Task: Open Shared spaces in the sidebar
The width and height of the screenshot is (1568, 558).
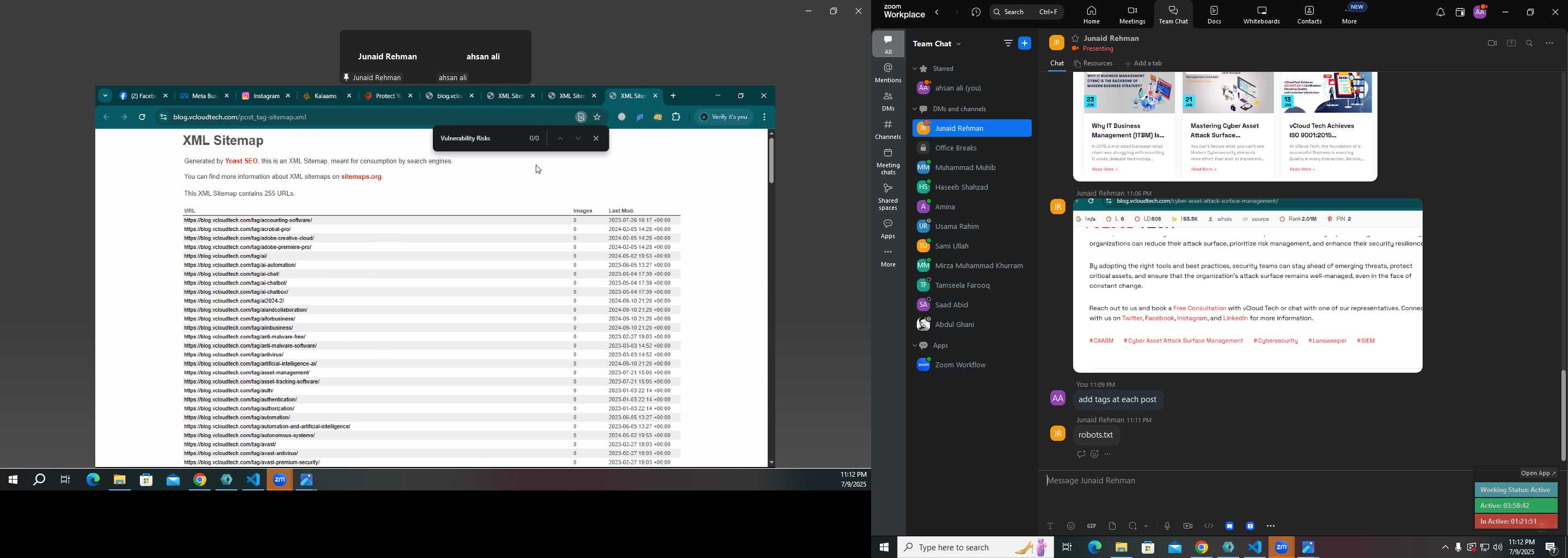Action: (x=889, y=197)
